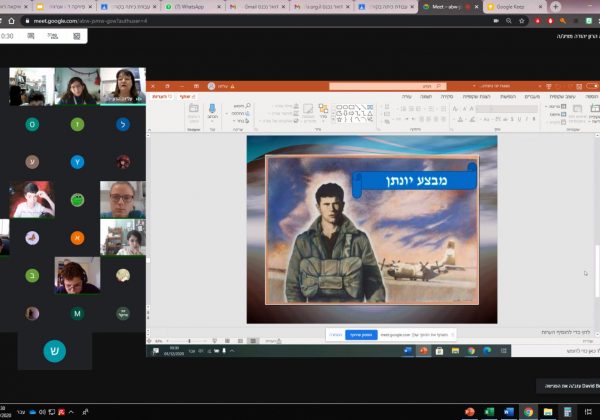Click Microsoft Store icon in shared taskbar
This screenshot has width=600, height=420.
(439, 350)
